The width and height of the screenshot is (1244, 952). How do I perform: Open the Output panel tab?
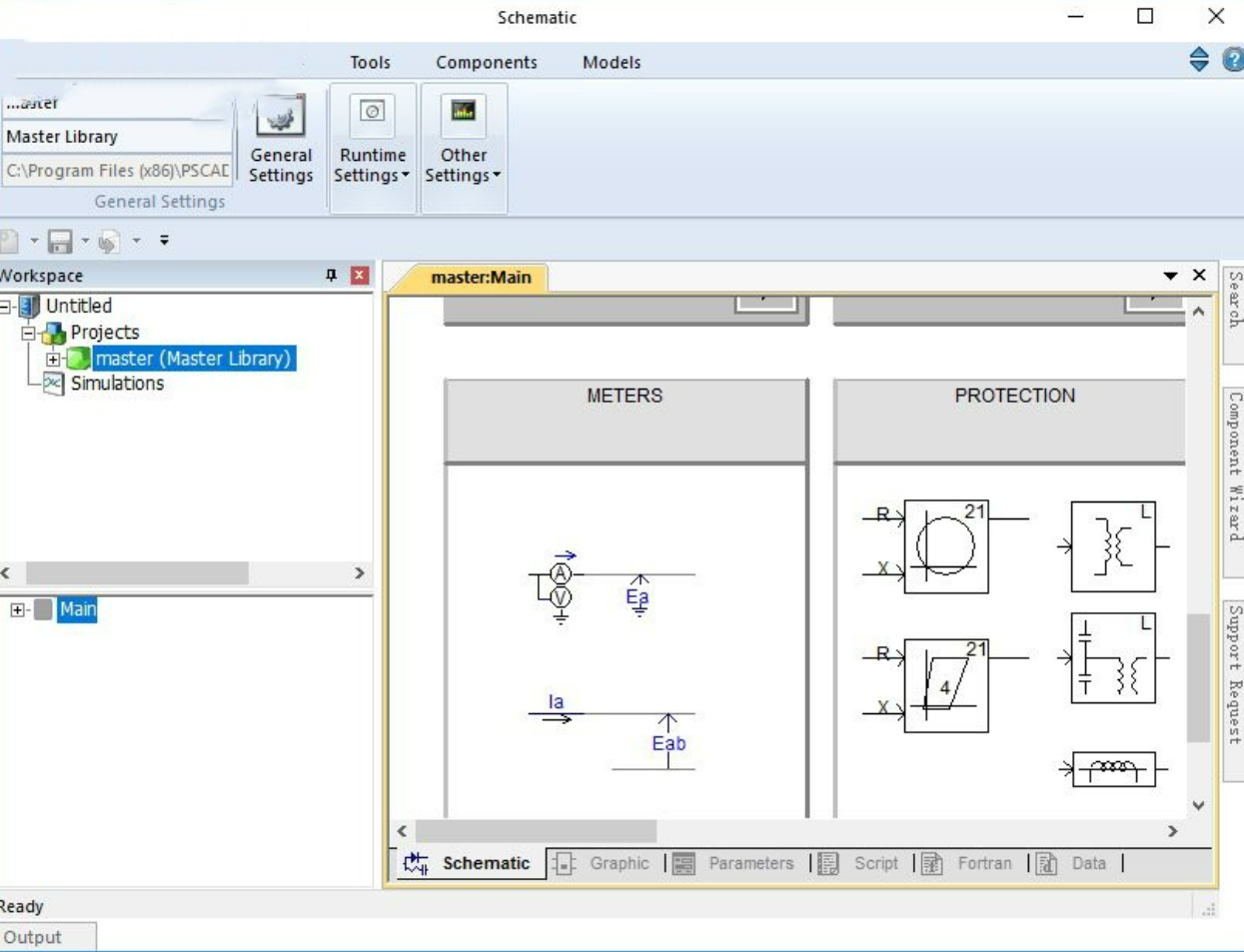(48, 937)
